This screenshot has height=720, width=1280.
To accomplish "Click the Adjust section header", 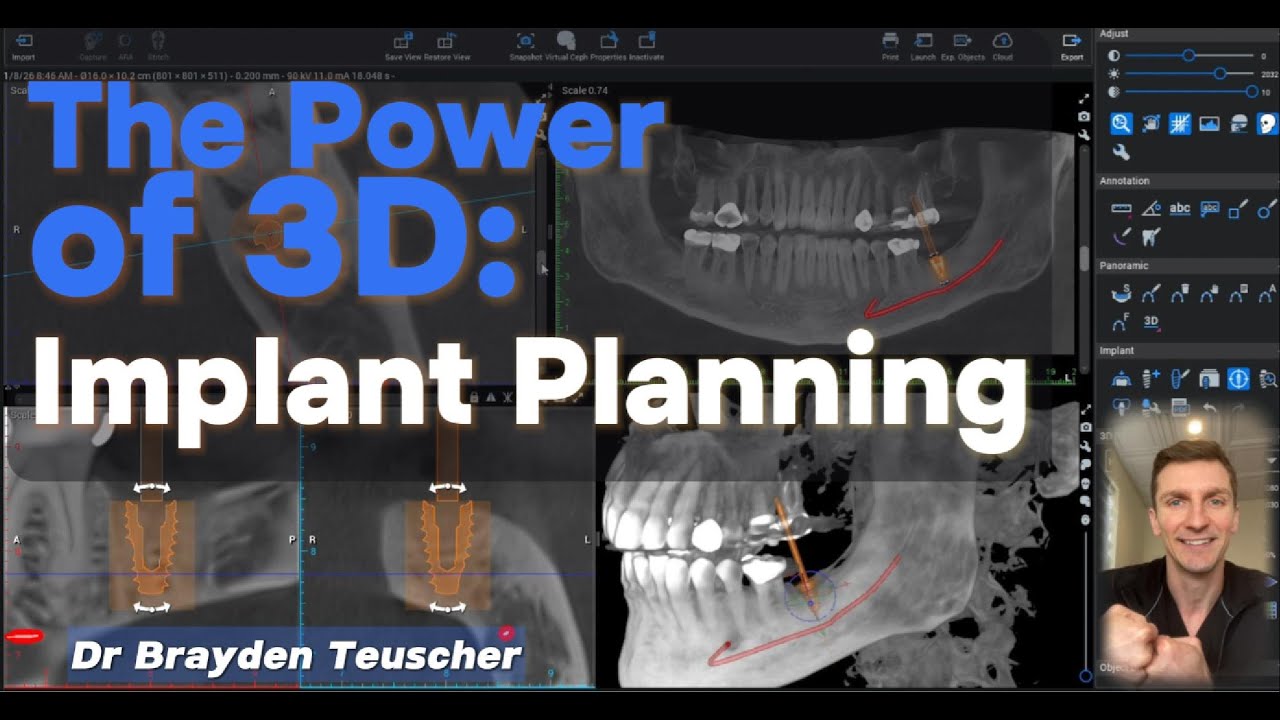I will 1114,33.
